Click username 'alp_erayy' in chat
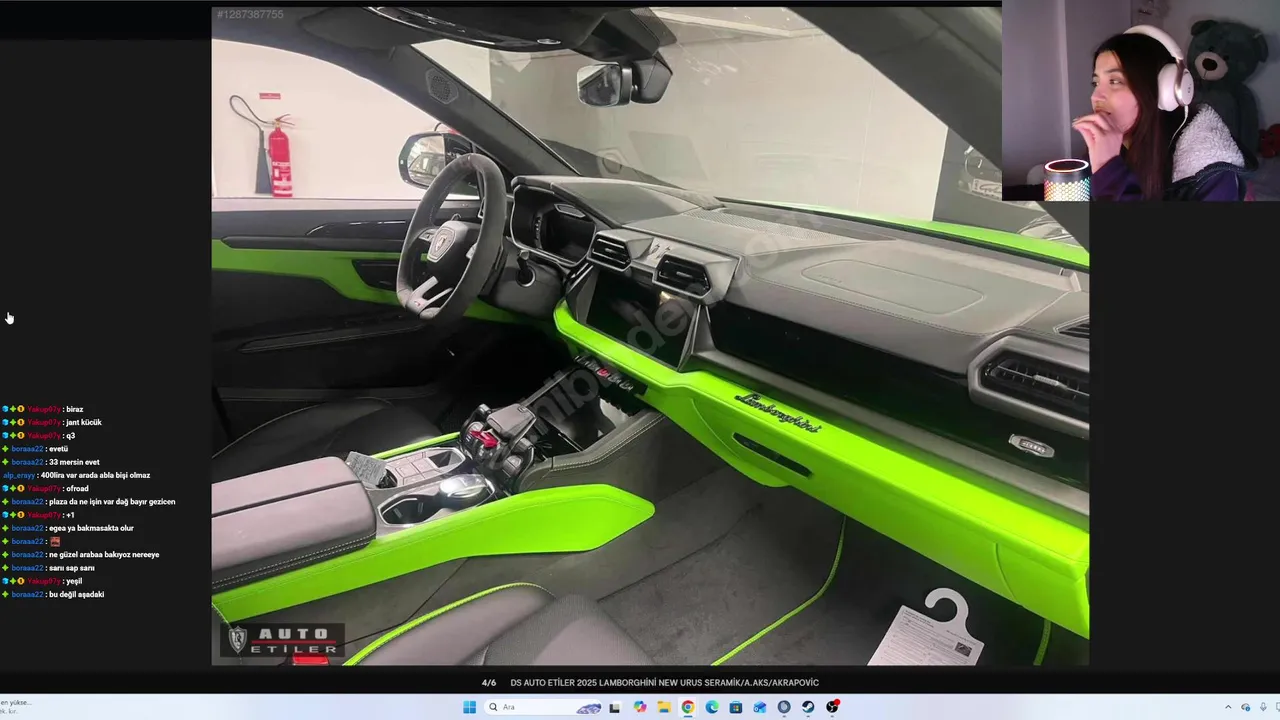 (18, 475)
